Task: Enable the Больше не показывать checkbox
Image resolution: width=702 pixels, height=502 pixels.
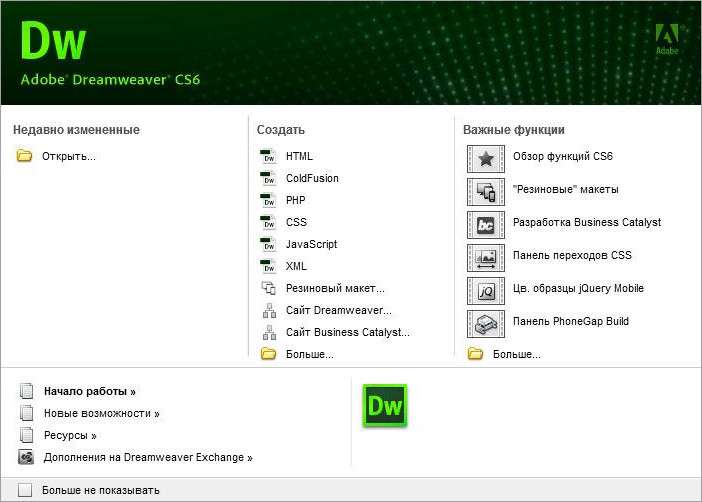Action: tap(25, 490)
